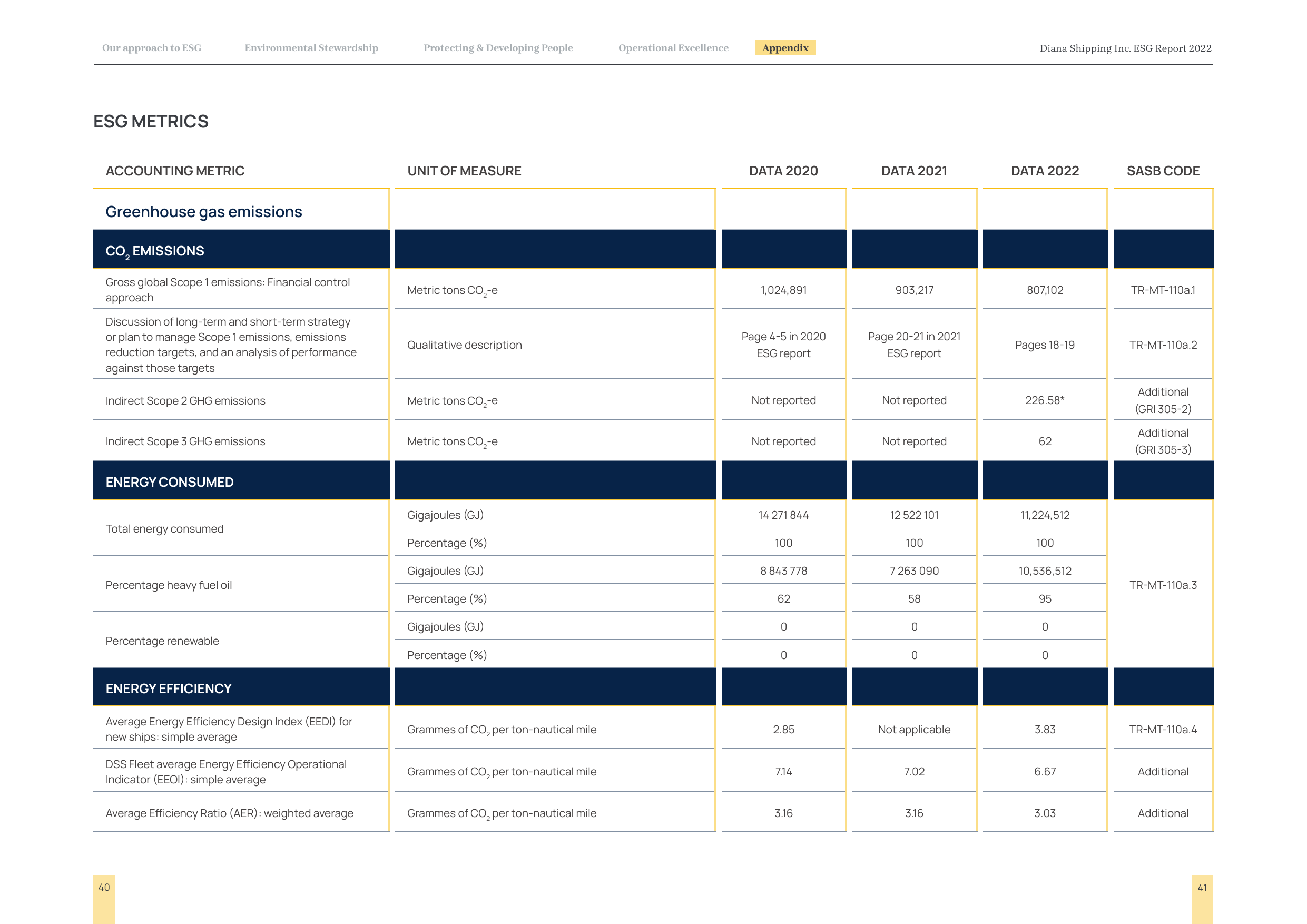Select the ACCOUNTING METRIC column header
This screenshot has height=924, width=1307.
(x=175, y=171)
